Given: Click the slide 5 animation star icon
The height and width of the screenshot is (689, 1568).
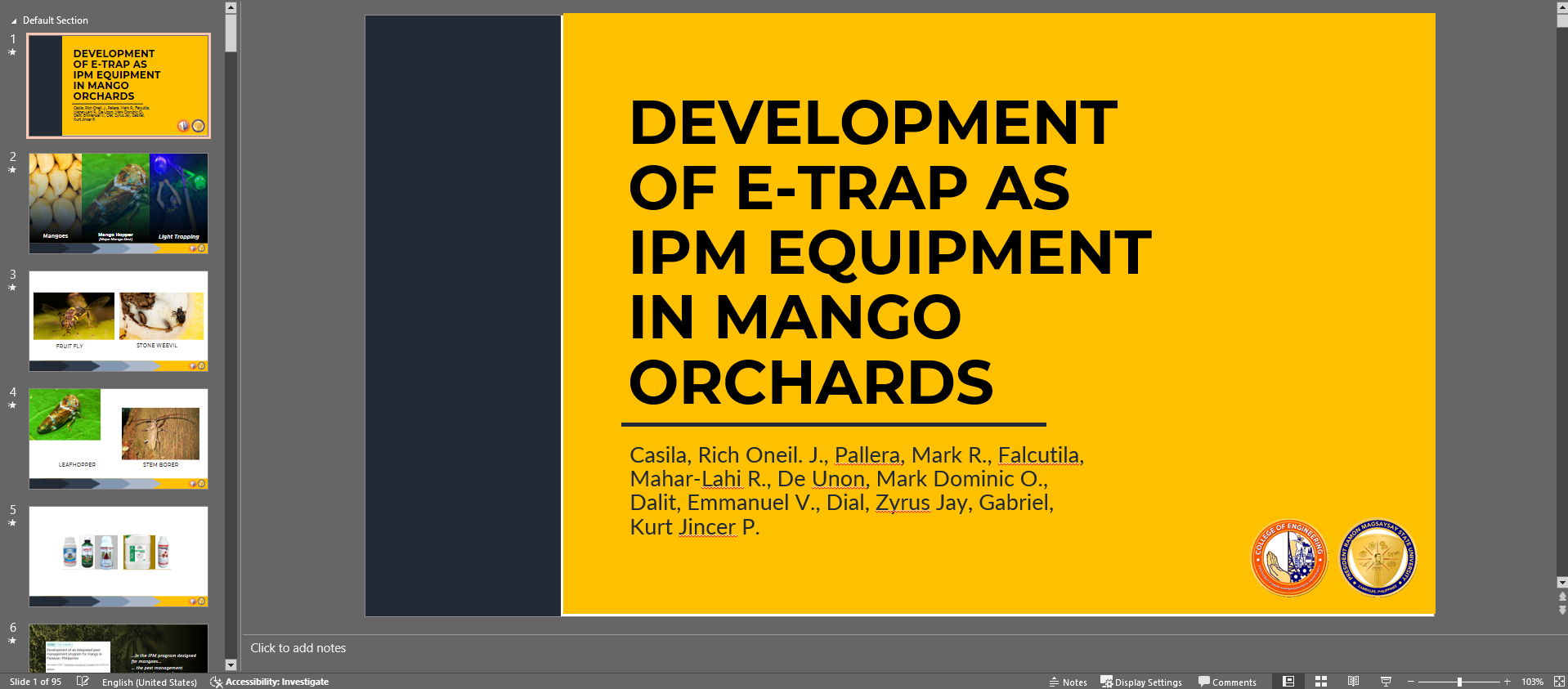Looking at the screenshot, I should [x=12, y=523].
